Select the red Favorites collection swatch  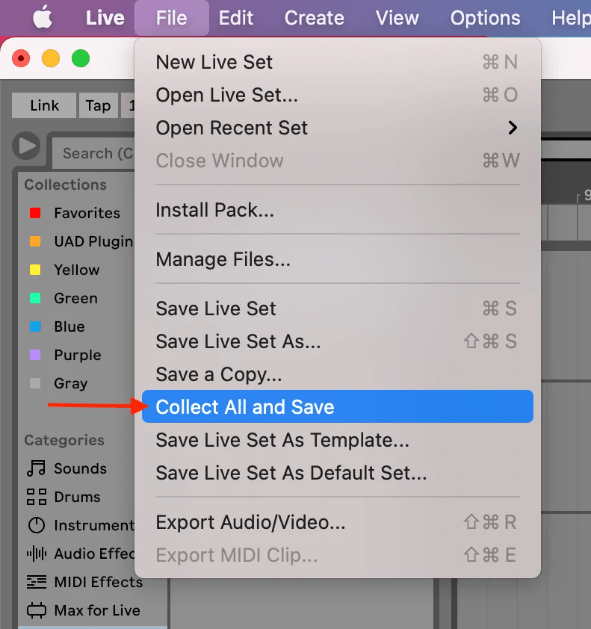click(35, 213)
